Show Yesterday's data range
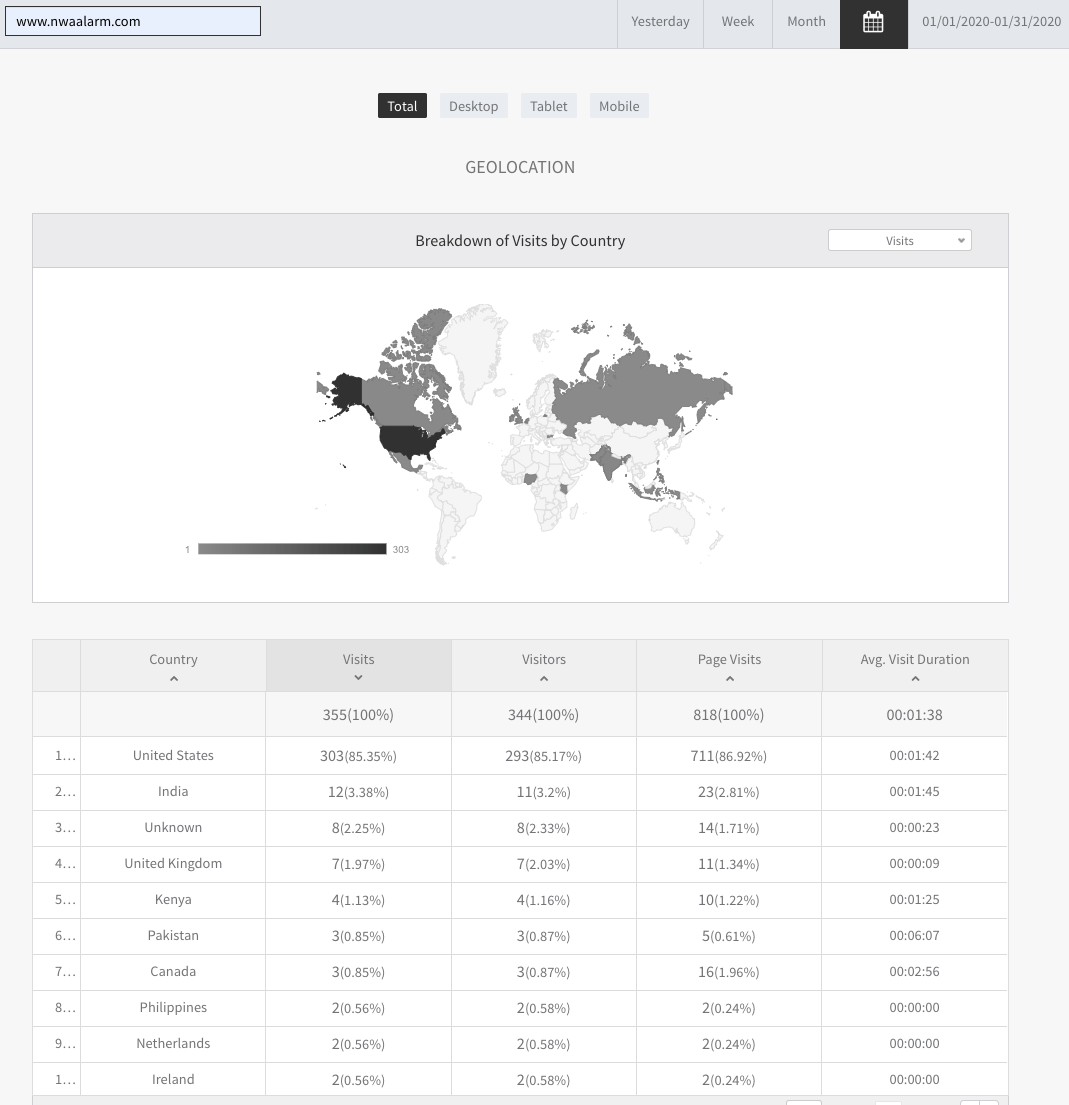This screenshot has height=1105, width=1069. click(660, 22)
